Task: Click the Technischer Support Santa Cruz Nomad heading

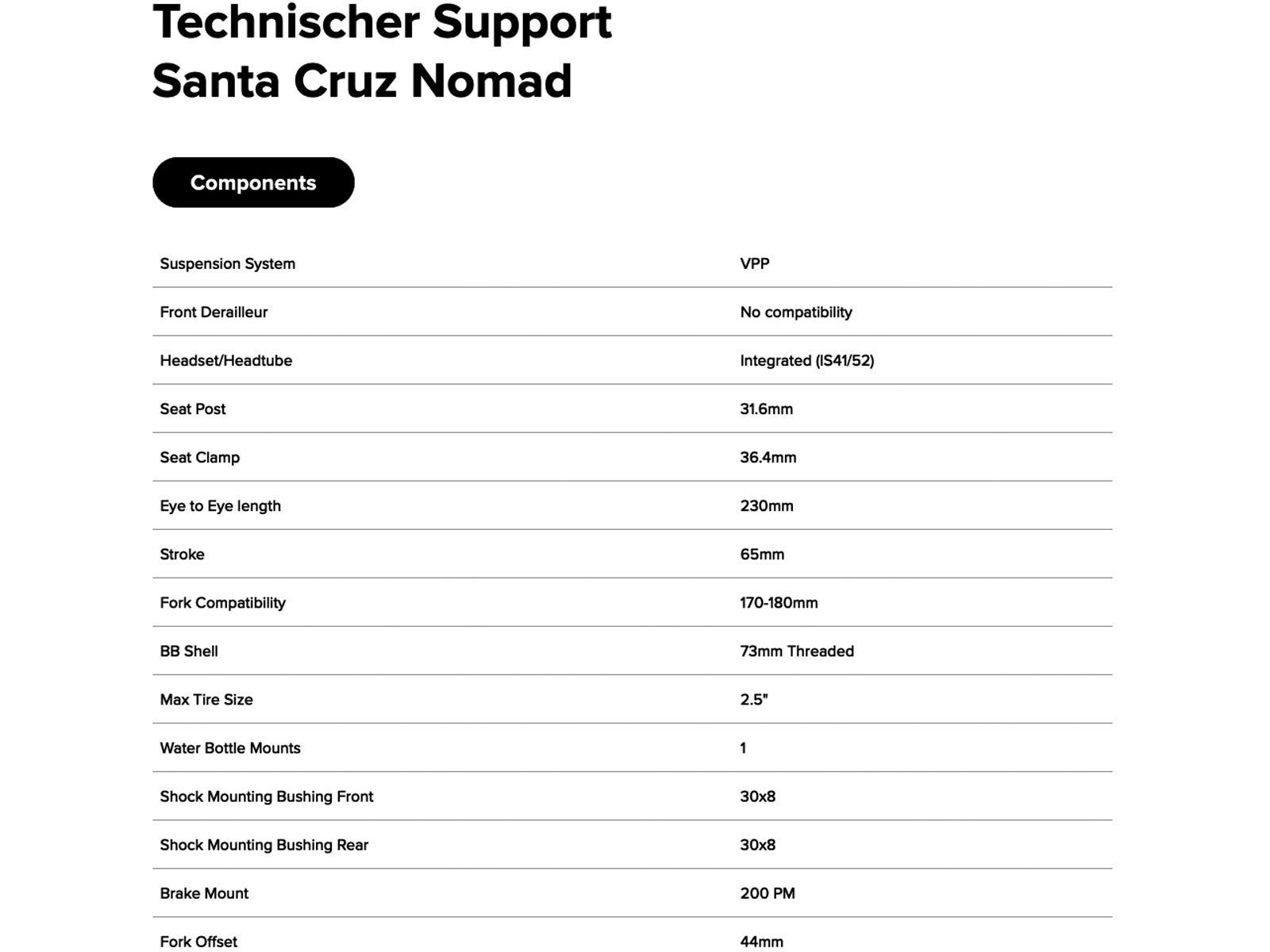Action: [382, 52]
